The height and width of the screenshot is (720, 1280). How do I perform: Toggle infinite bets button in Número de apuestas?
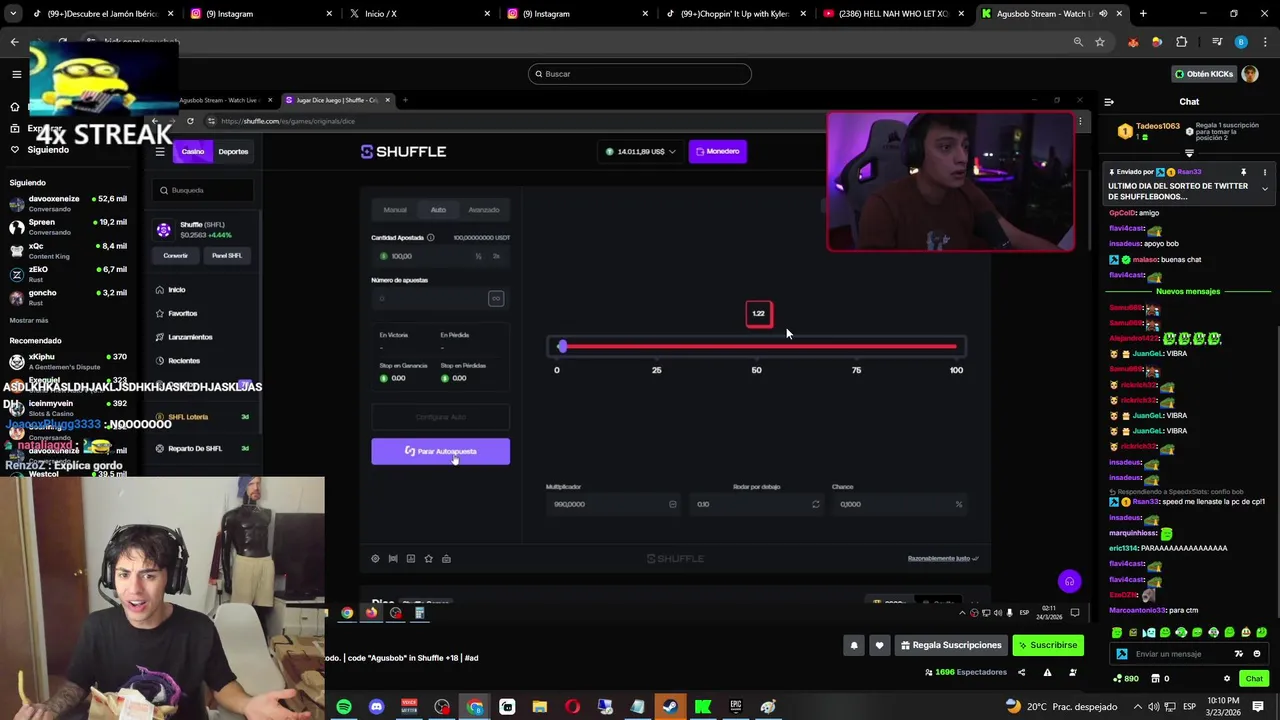[495, 299]
